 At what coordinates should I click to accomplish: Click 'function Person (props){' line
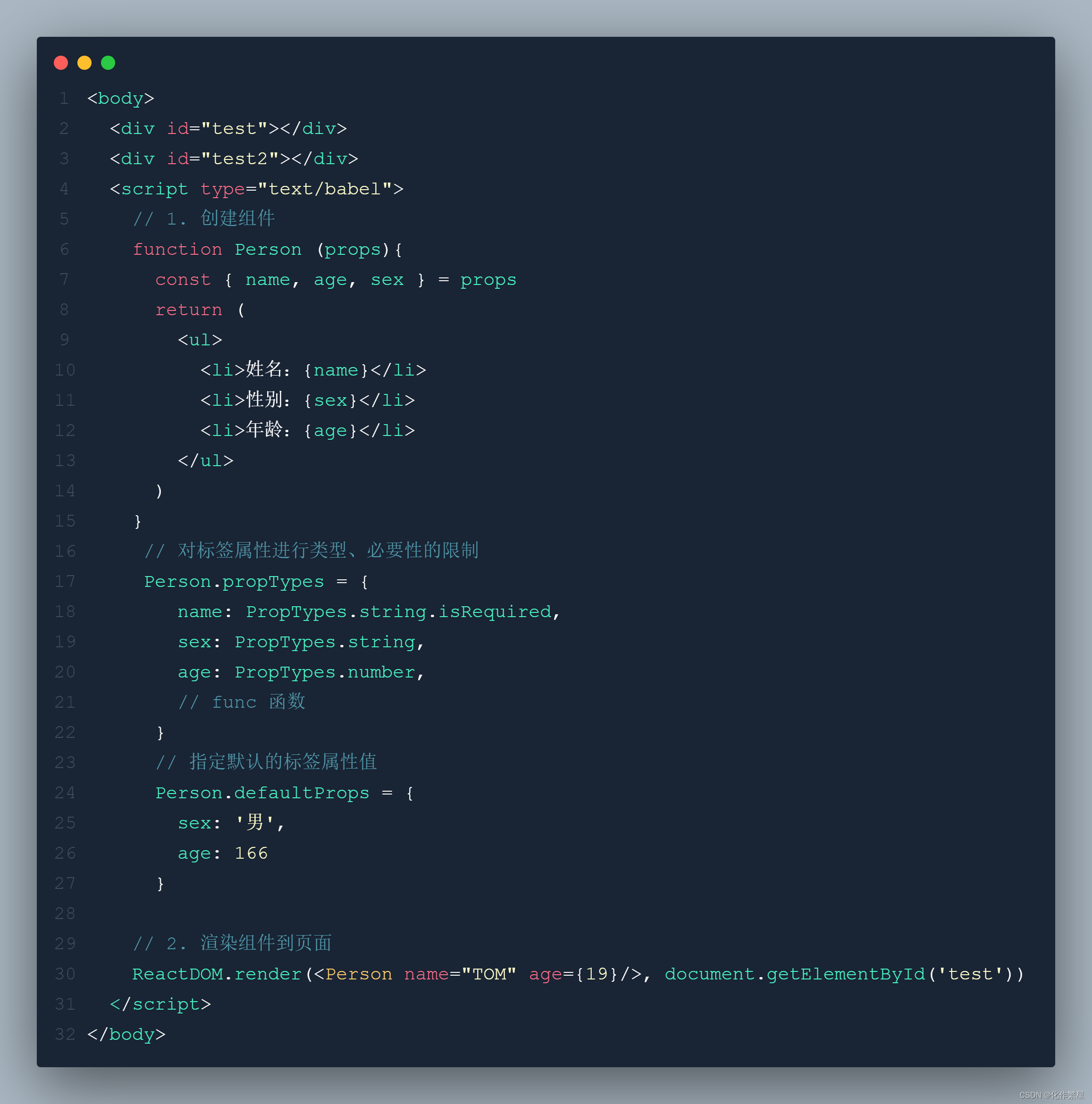point(268,250)
